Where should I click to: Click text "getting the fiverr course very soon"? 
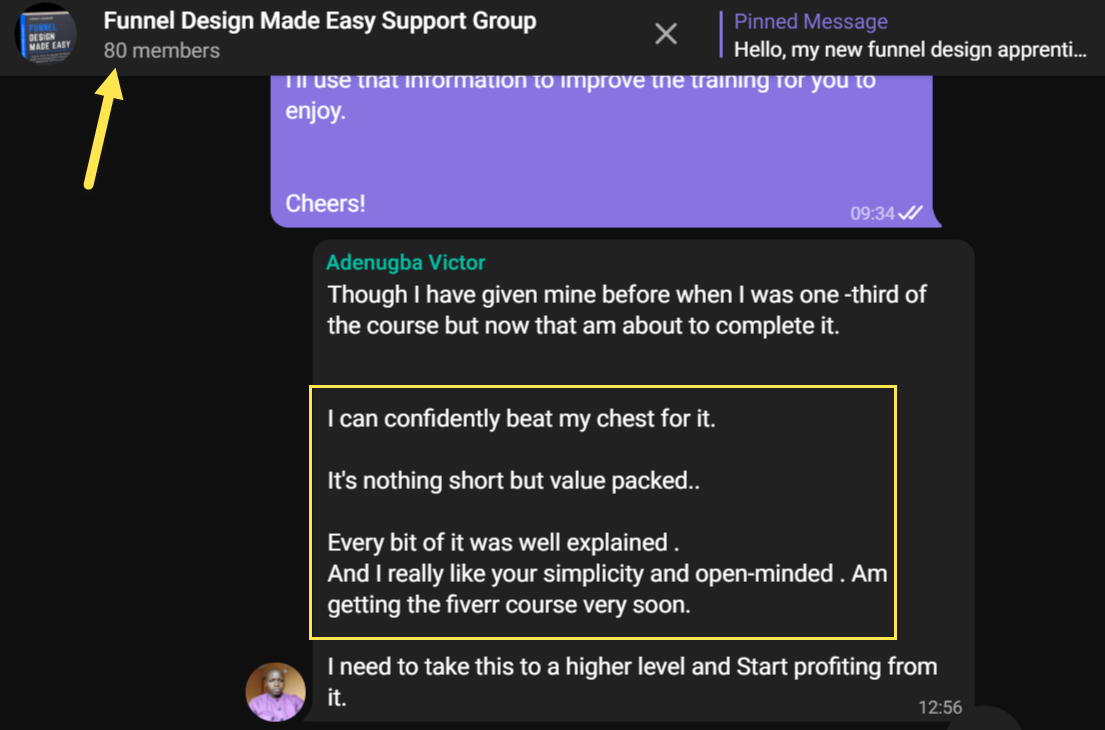(509, 605)
